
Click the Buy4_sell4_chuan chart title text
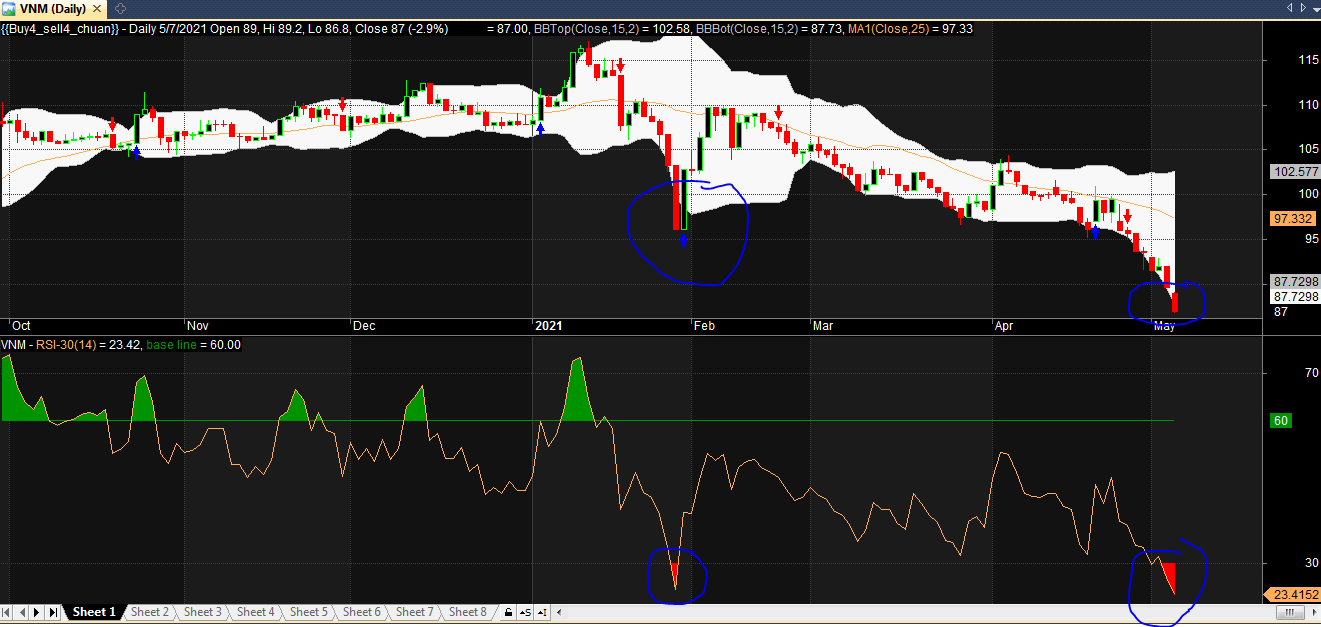coord(60,29)
